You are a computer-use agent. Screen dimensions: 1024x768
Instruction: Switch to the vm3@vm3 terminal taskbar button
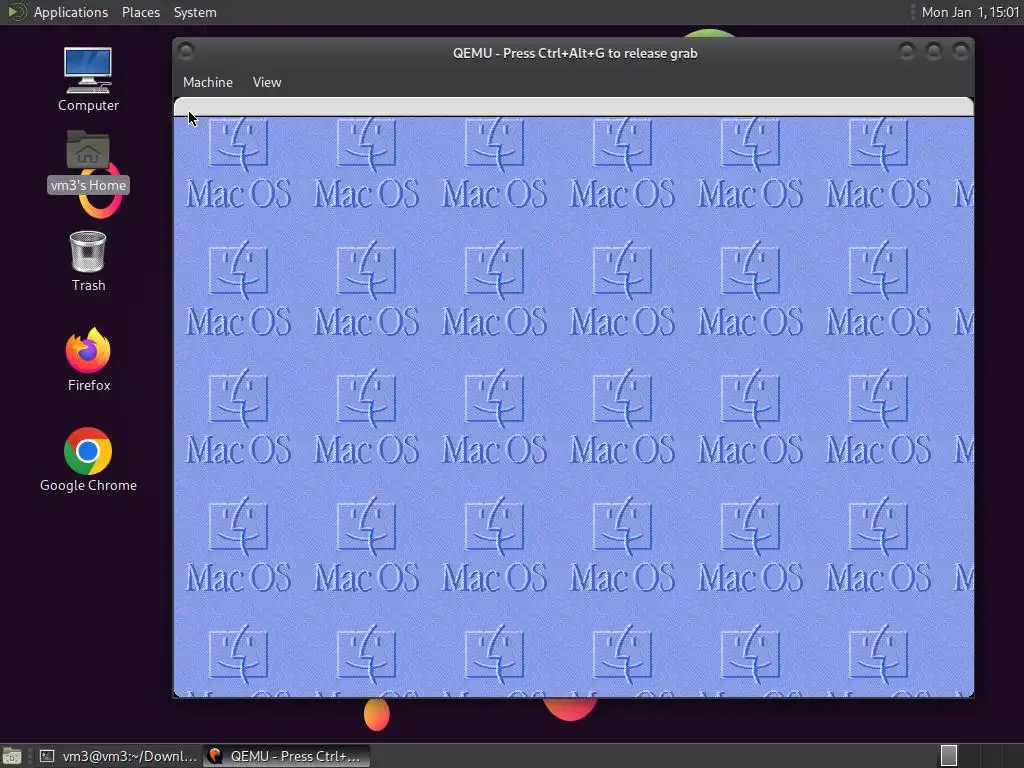coord(118,756)
